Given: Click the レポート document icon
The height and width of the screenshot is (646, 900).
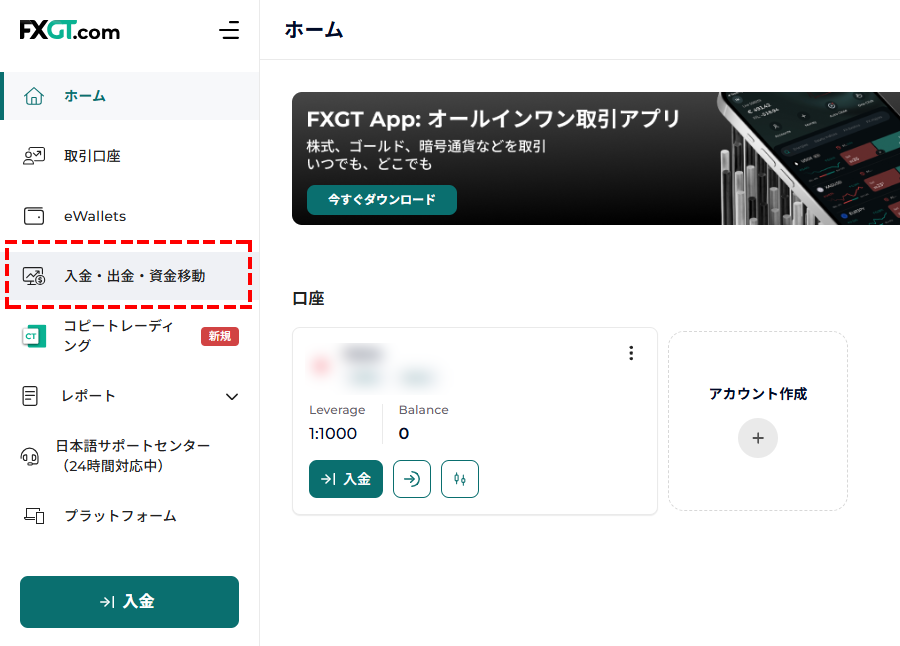Looking at the screenshot, I should (x=32, y=396).
